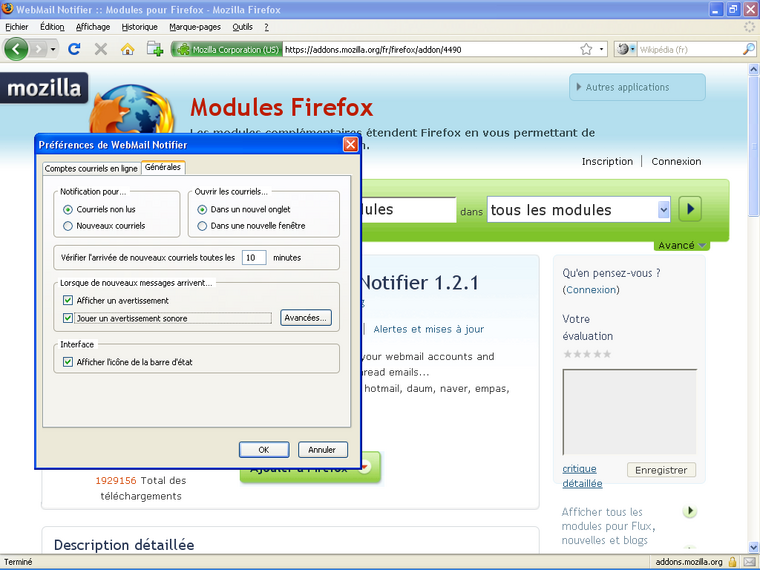The width and height of the screenshot is (760, 570).
Task: Click the forward navigation arrow
Action: coord(38,49)
